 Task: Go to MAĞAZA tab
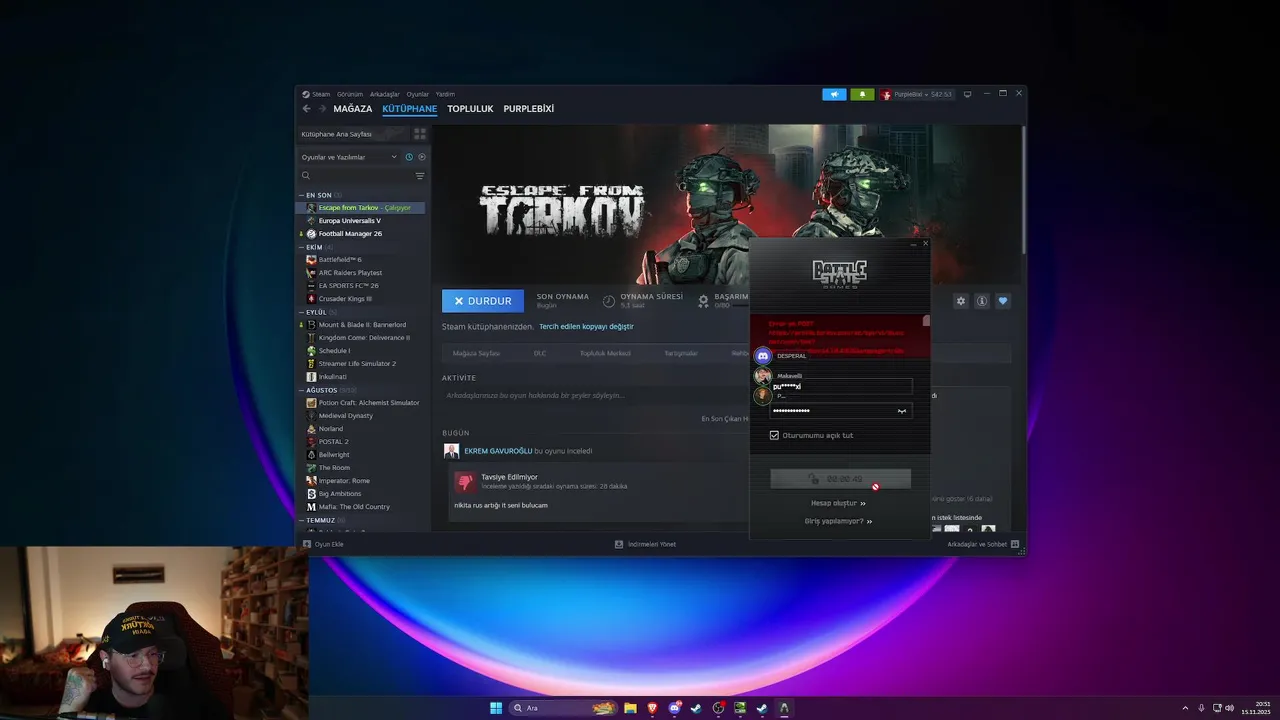click(x=353, y=109)
